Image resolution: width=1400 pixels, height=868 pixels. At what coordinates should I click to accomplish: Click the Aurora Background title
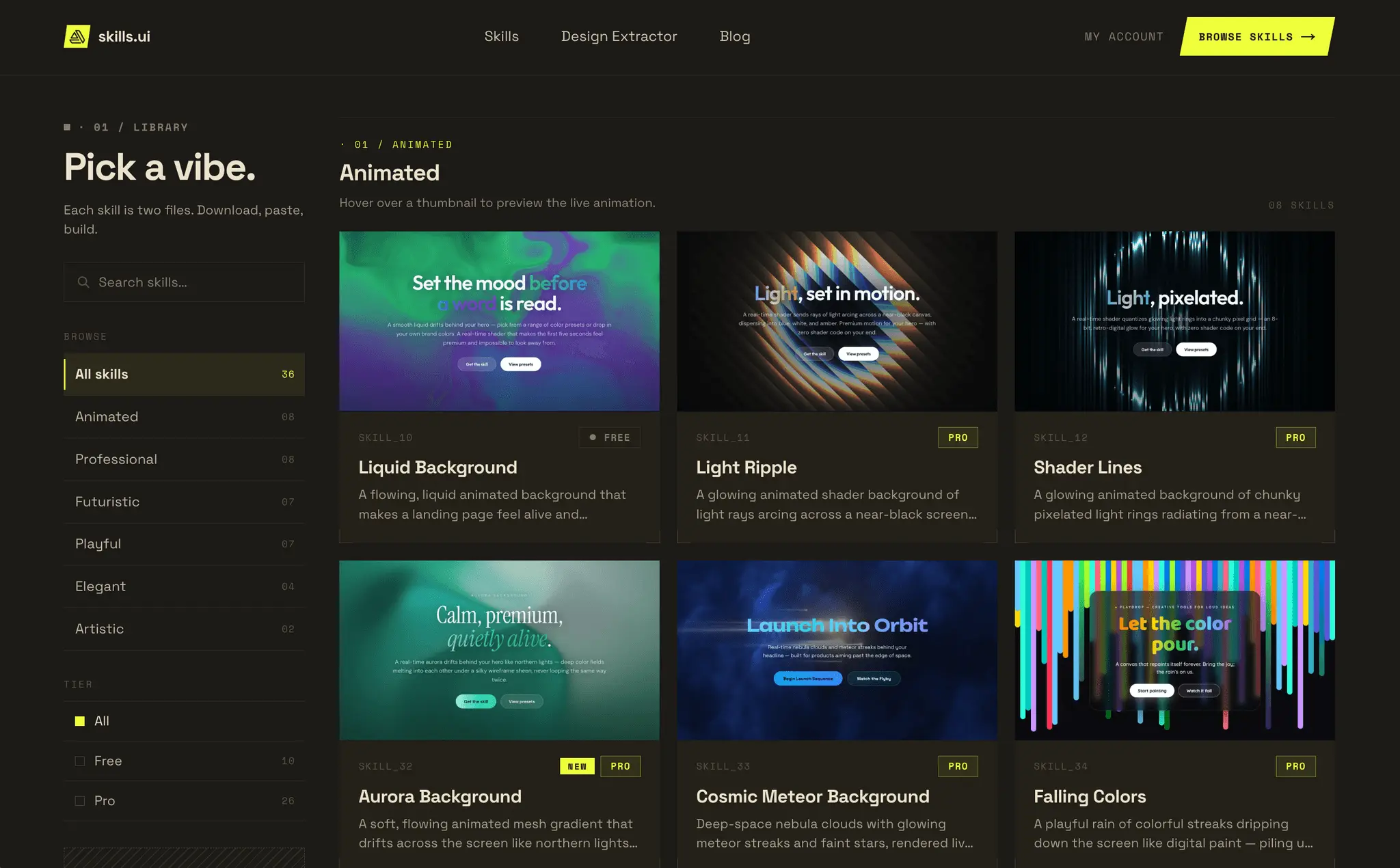(x=440, y=797)
